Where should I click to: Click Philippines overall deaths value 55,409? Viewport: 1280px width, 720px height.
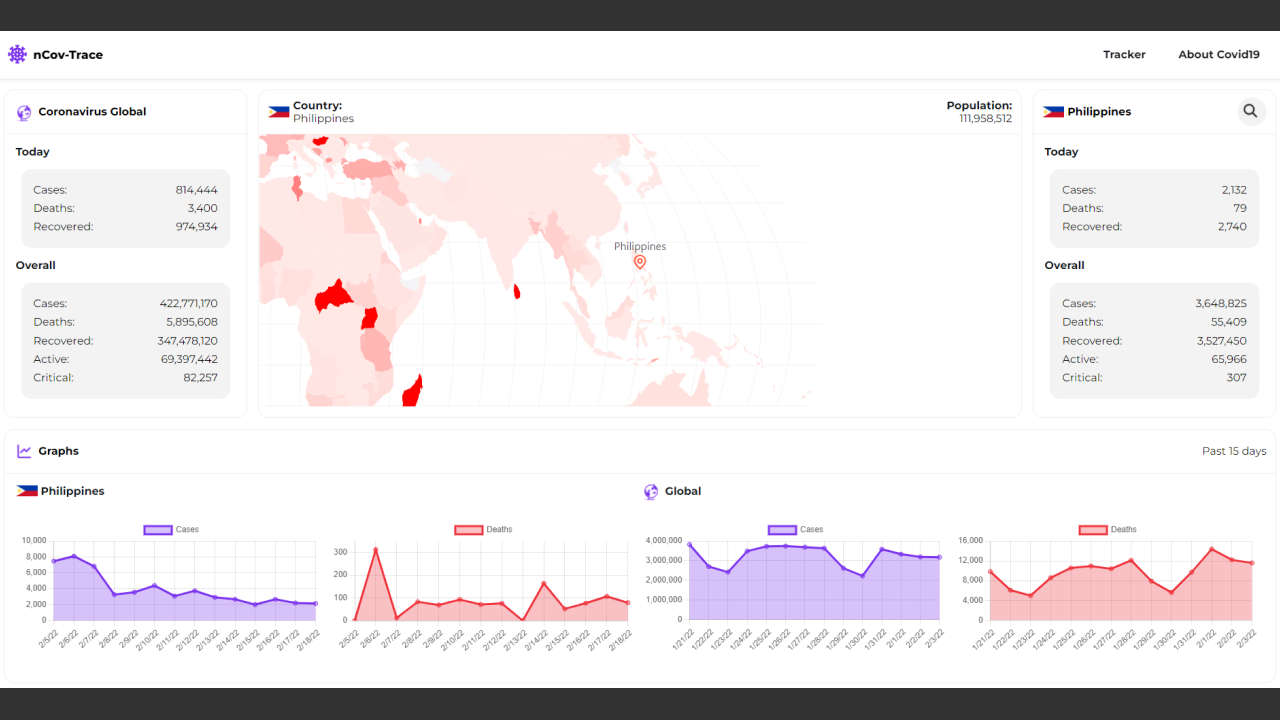(1228, 322)
